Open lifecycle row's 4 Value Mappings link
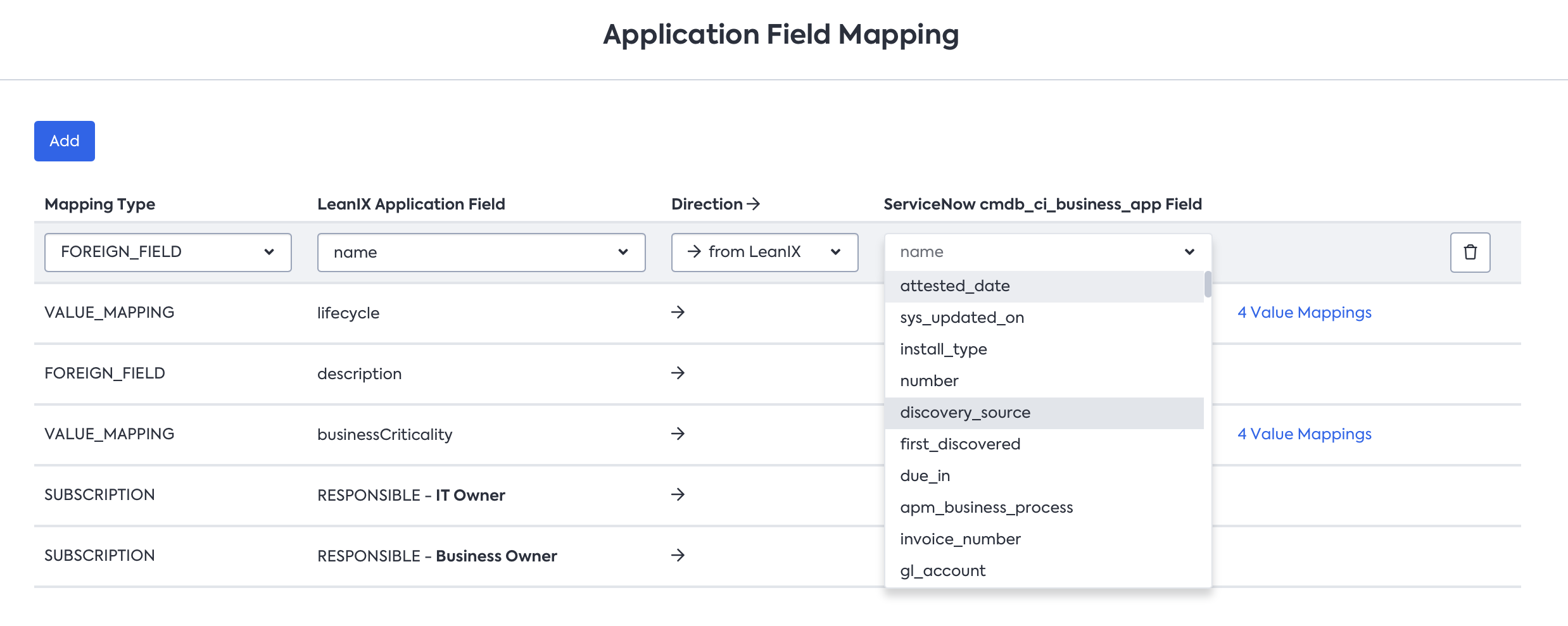Viewport: 1568px width, 626px height. 1305,312
